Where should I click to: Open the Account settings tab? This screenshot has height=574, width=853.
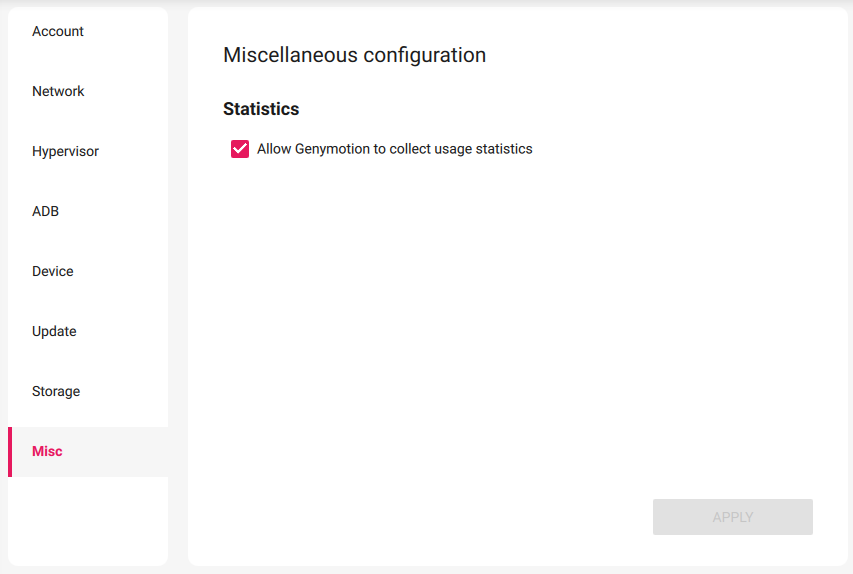(58, 32)
